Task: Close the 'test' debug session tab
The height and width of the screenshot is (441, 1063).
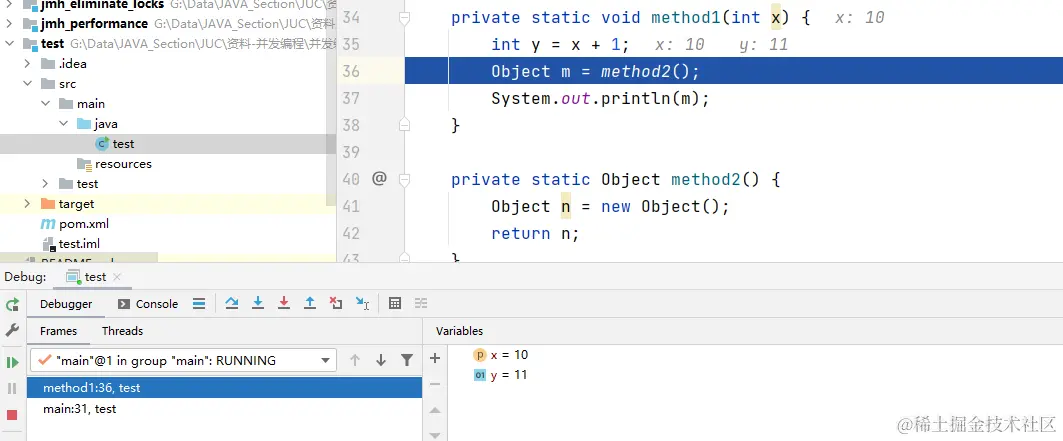Action: click(117, 276)
